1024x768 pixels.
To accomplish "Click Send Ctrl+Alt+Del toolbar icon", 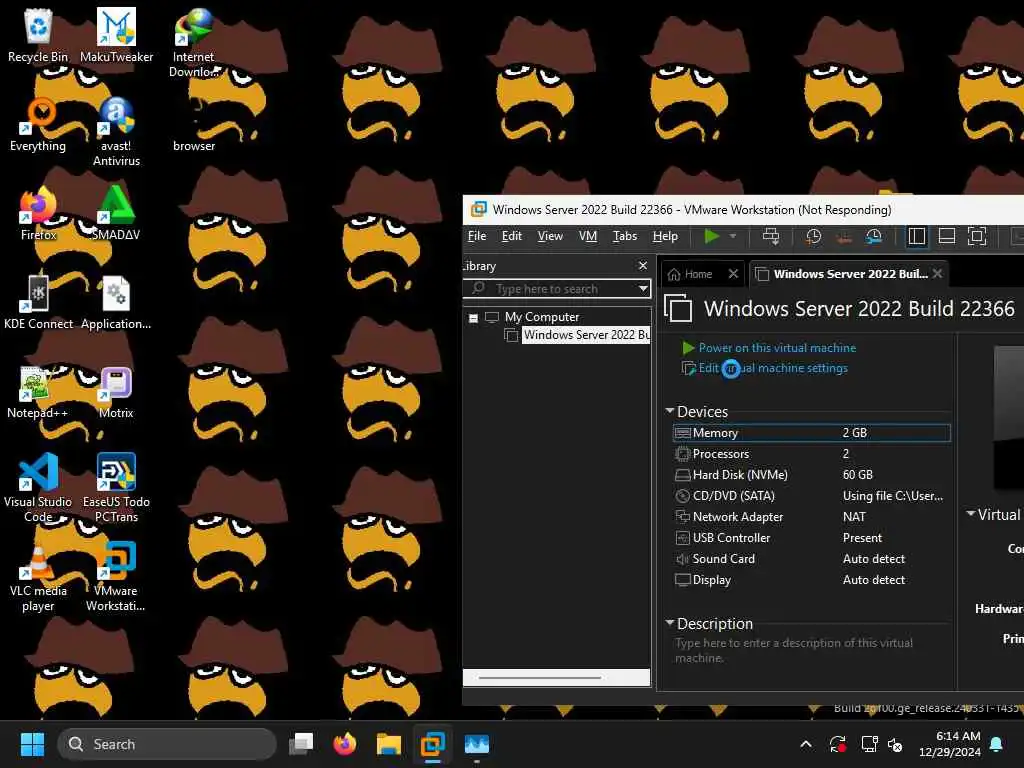I will (x=771, y=236).
